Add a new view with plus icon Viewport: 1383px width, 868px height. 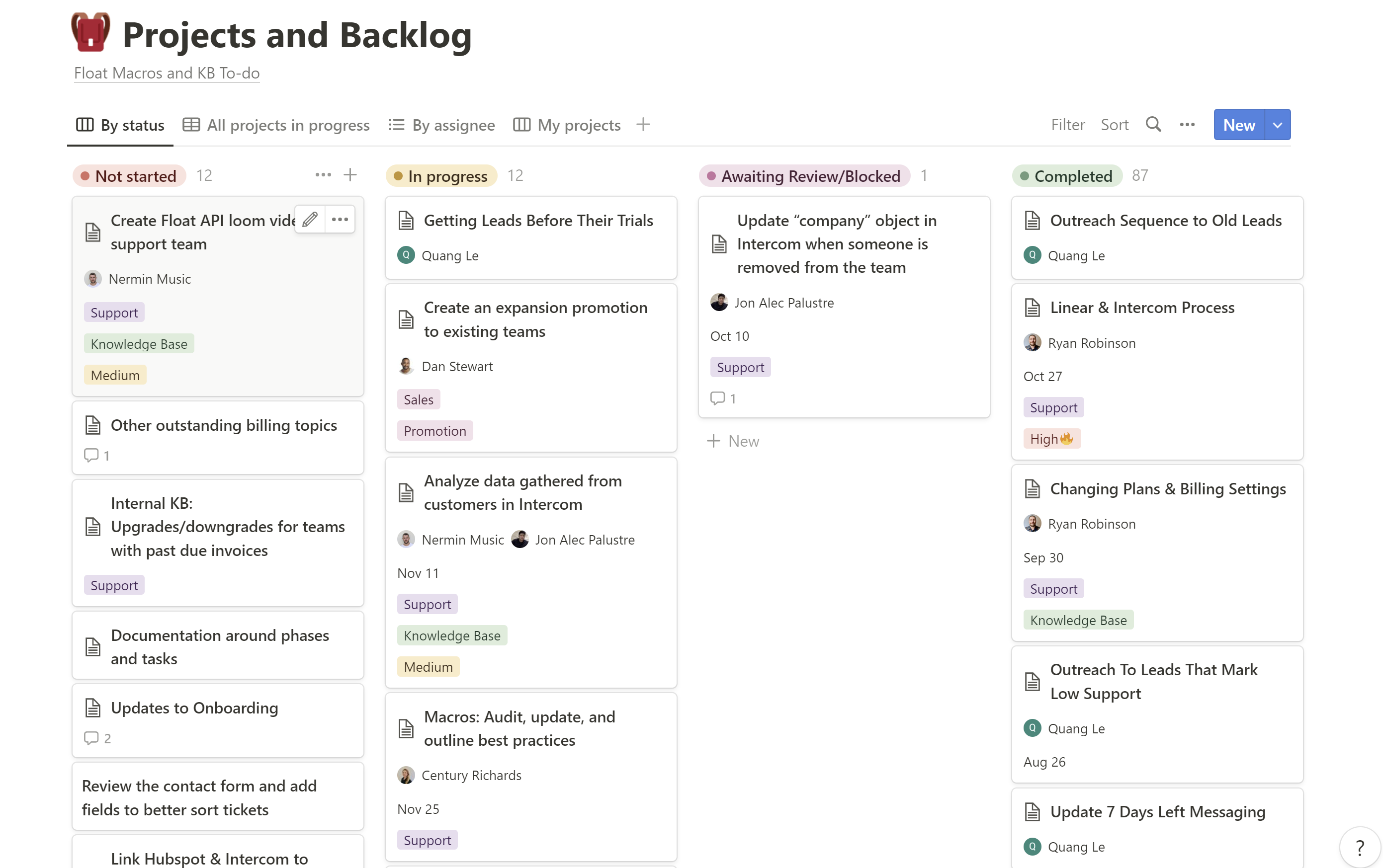coord(643,125)
